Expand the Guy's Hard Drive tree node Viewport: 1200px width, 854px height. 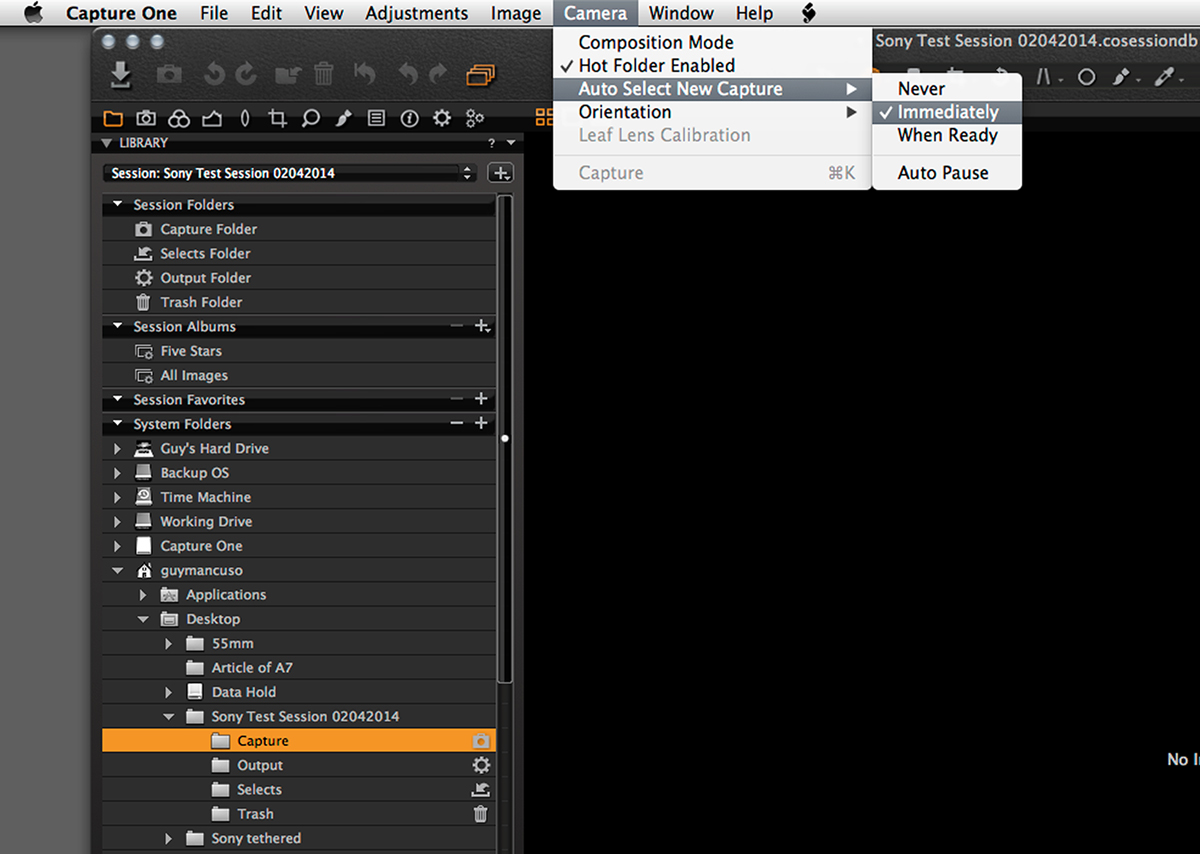tap(118, 449)
